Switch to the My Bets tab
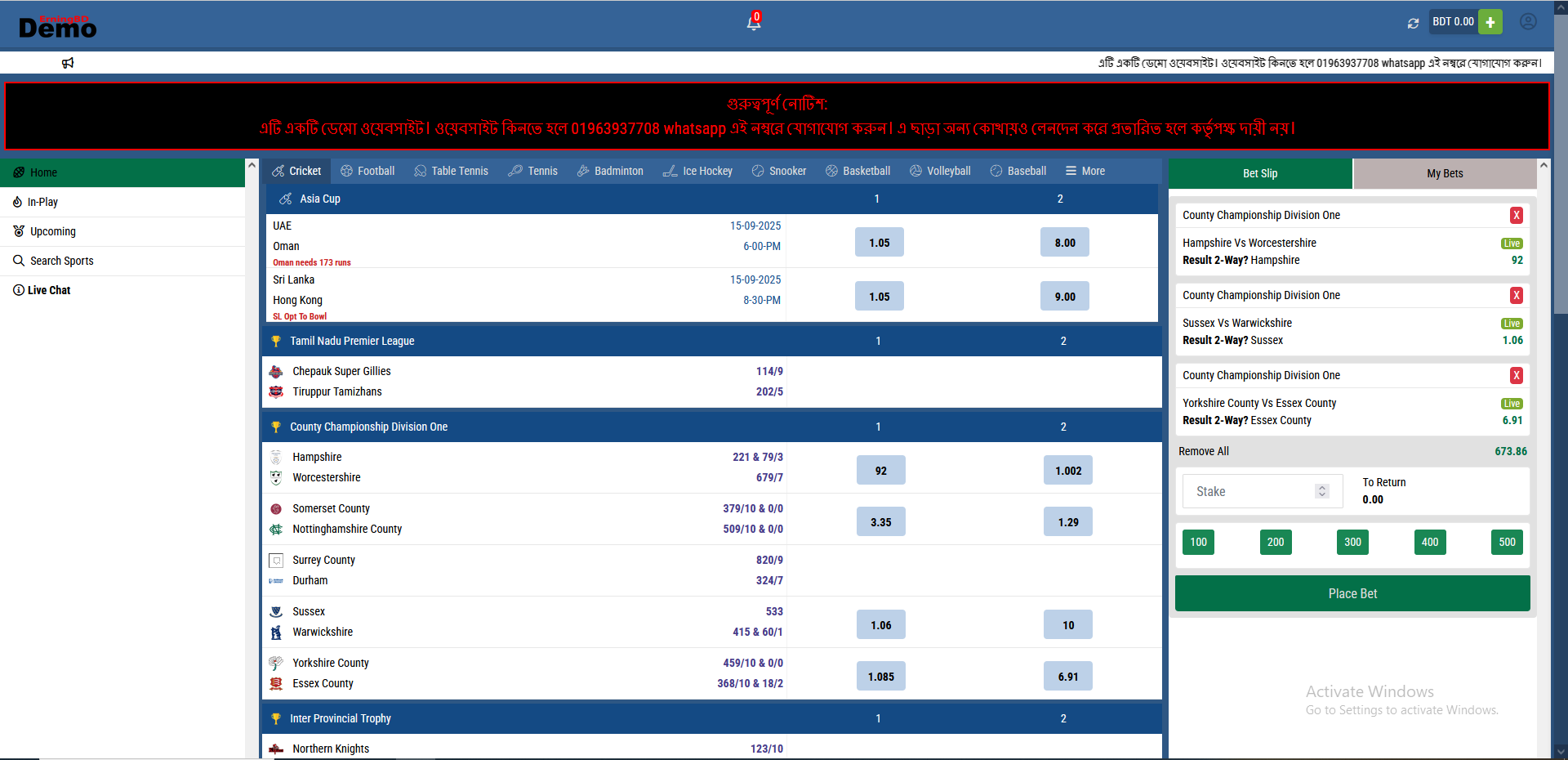1568x760 pixels. (1444, 173)
